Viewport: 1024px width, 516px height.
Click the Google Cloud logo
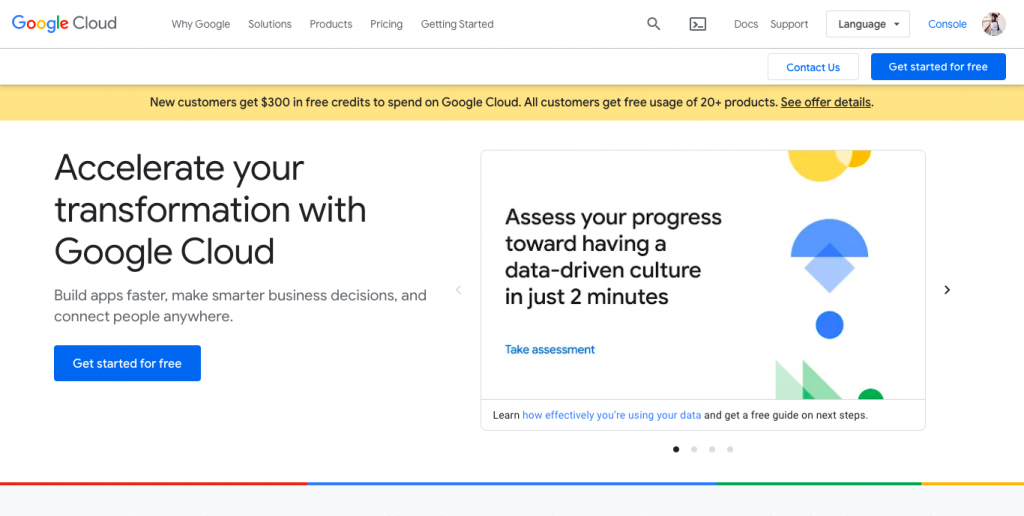(x=64, y=24)
